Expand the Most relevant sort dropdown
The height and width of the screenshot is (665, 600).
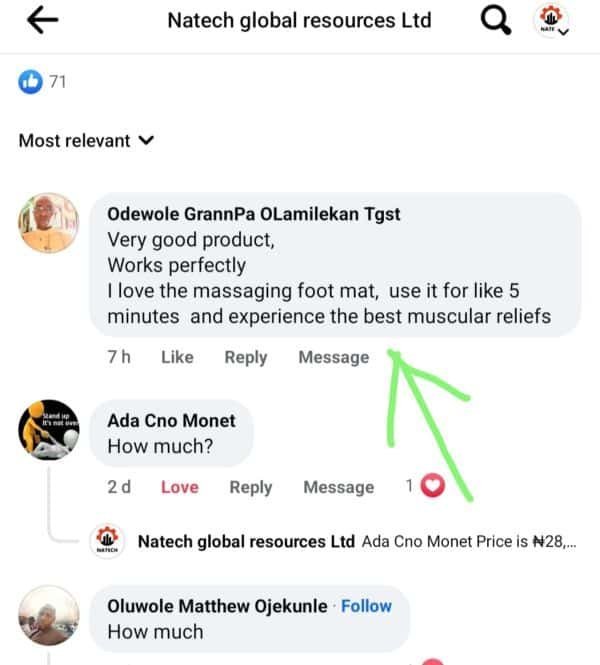[x=86, y=141]
